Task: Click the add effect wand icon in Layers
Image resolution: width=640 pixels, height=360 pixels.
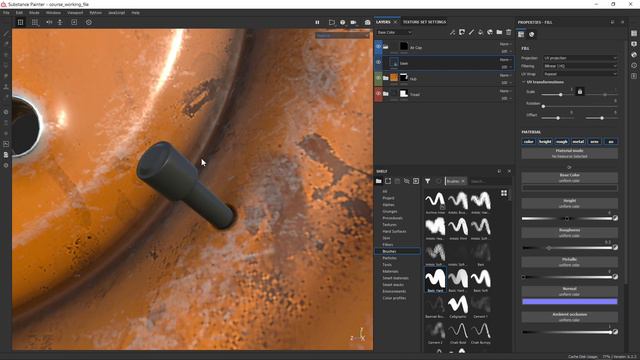Action: 452,32
